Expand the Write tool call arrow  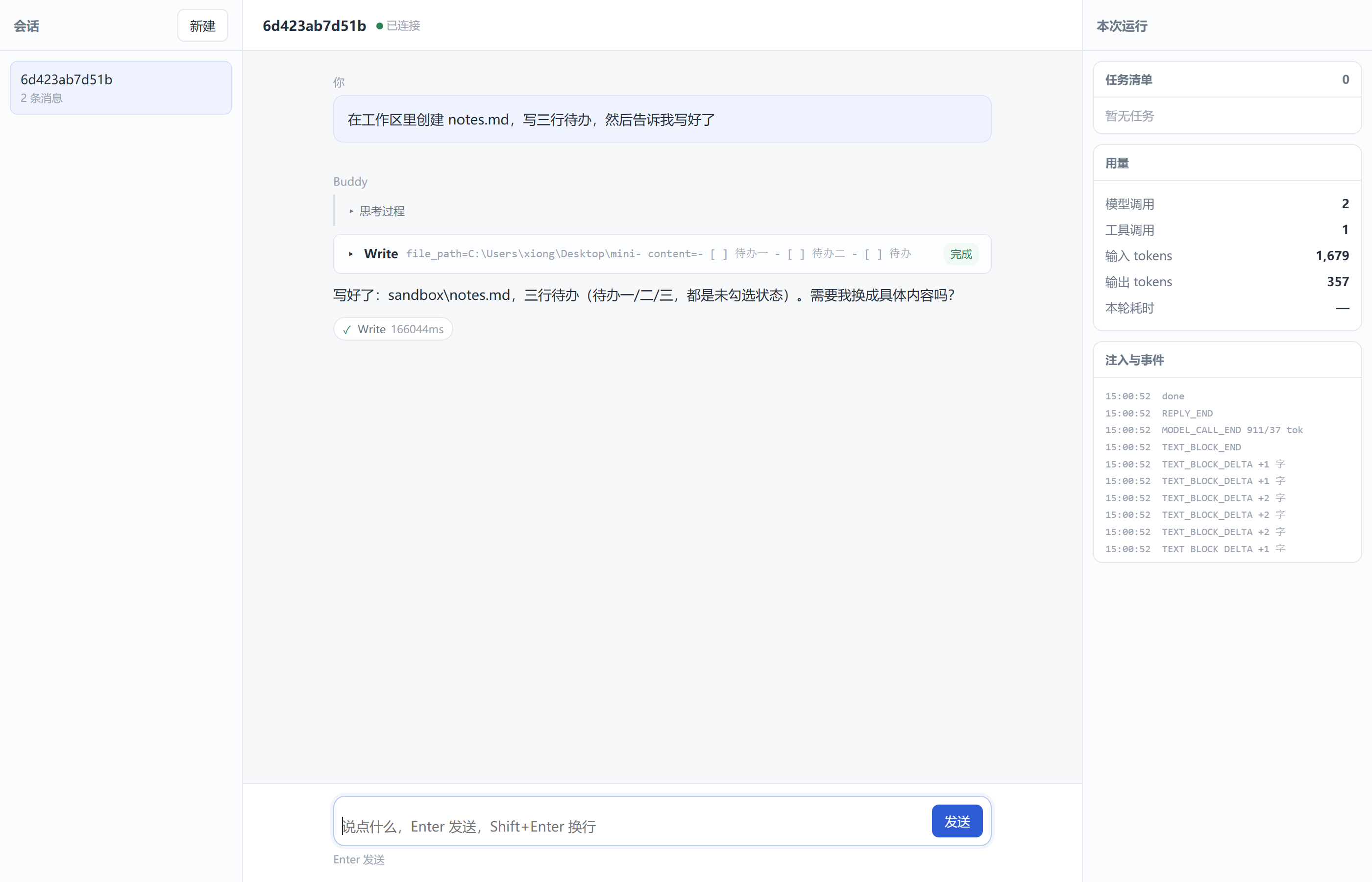pos(351,254)
